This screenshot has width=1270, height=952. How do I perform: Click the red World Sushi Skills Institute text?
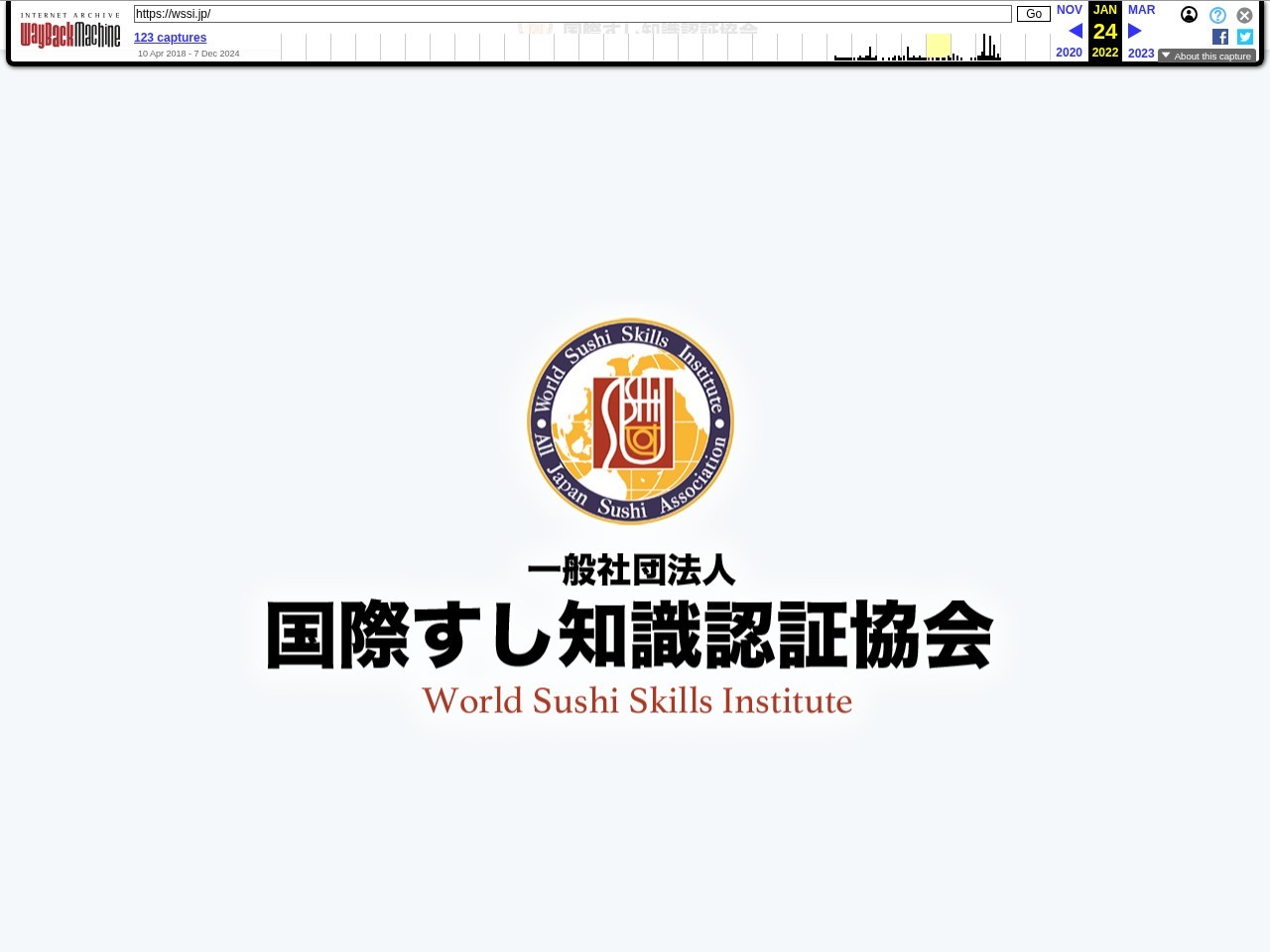coord(637,701)
